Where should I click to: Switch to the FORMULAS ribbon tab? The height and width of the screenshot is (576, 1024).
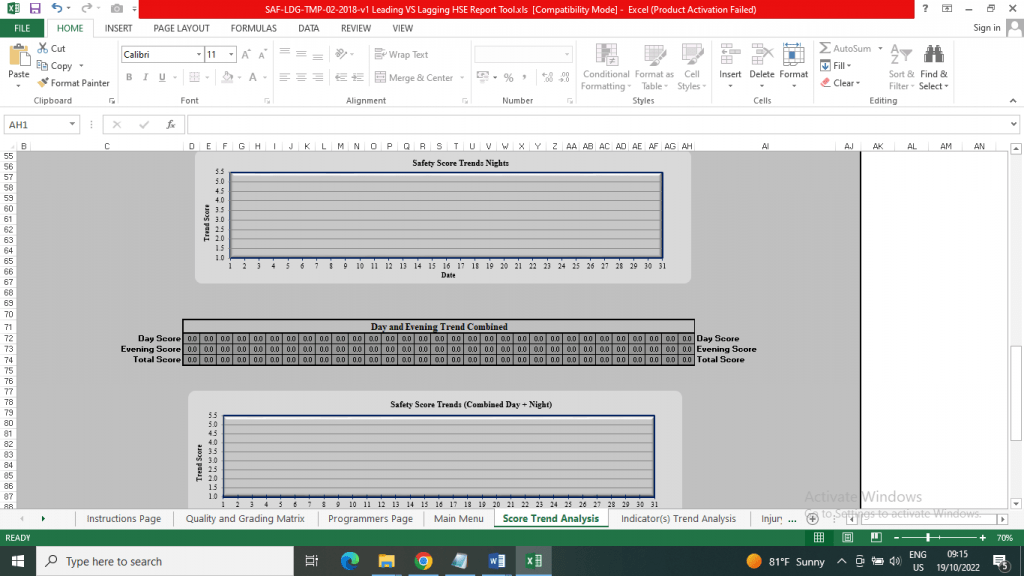[x=253, y=28]
